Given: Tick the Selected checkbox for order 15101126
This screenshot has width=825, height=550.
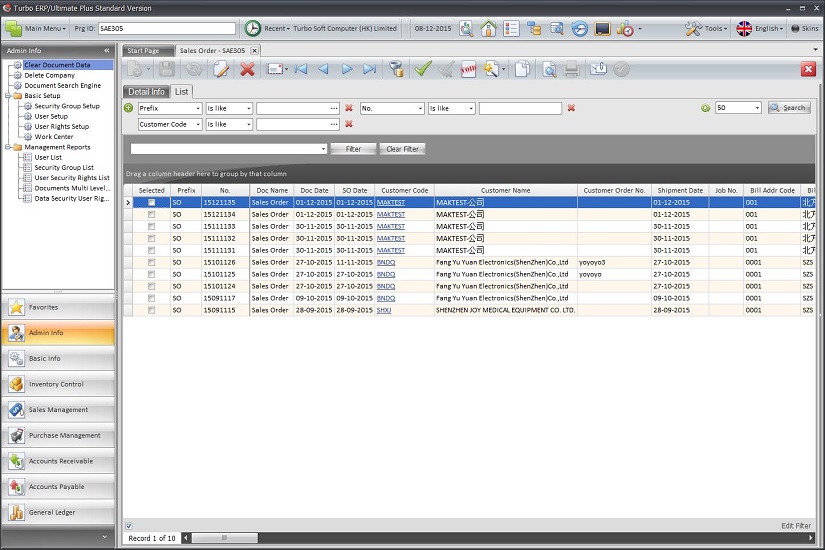Looking at the screenshot, I should point(152,262).
